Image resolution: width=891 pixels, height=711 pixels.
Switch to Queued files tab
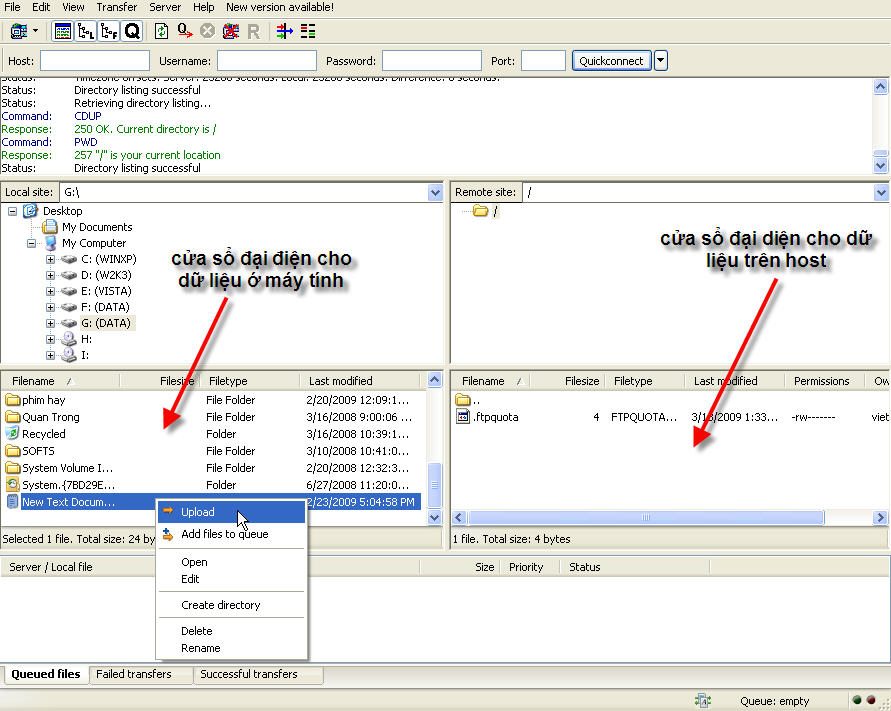[45, 674]
